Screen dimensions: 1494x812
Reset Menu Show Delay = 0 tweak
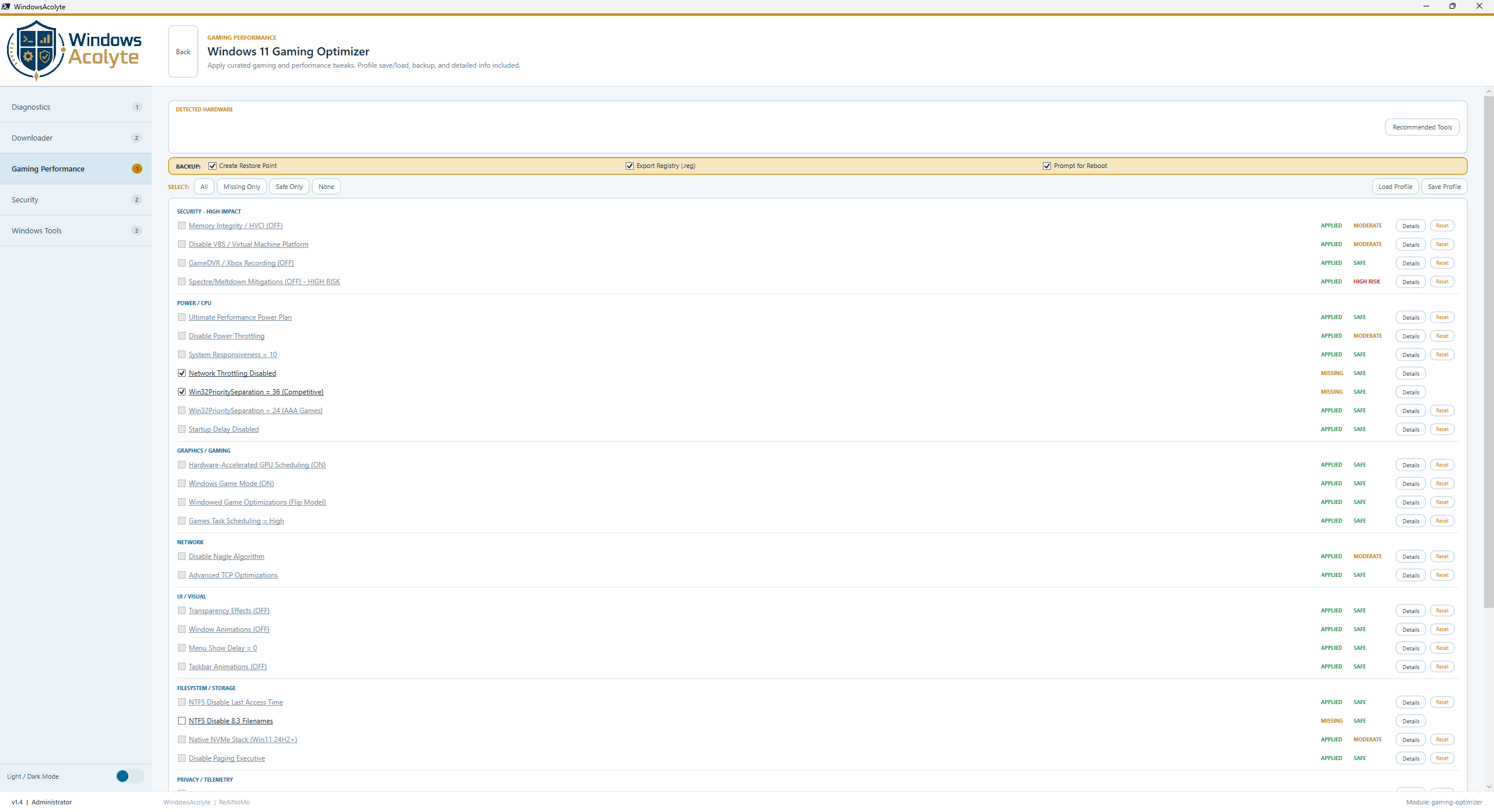[x=1442, y=648]
